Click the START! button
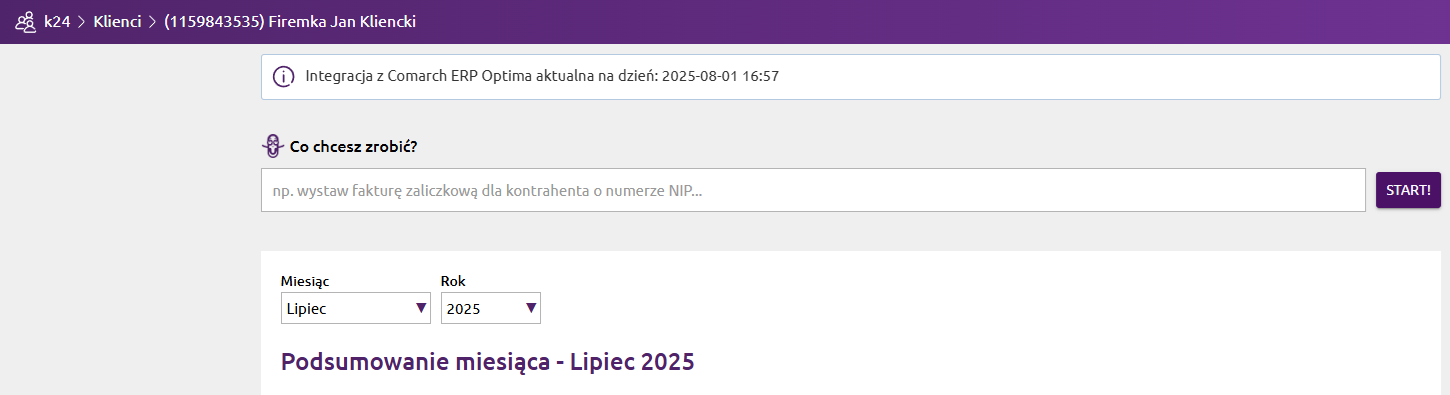Image resolution: width=1450 pixels, height=395 pixels. [x=1408, y=190]
